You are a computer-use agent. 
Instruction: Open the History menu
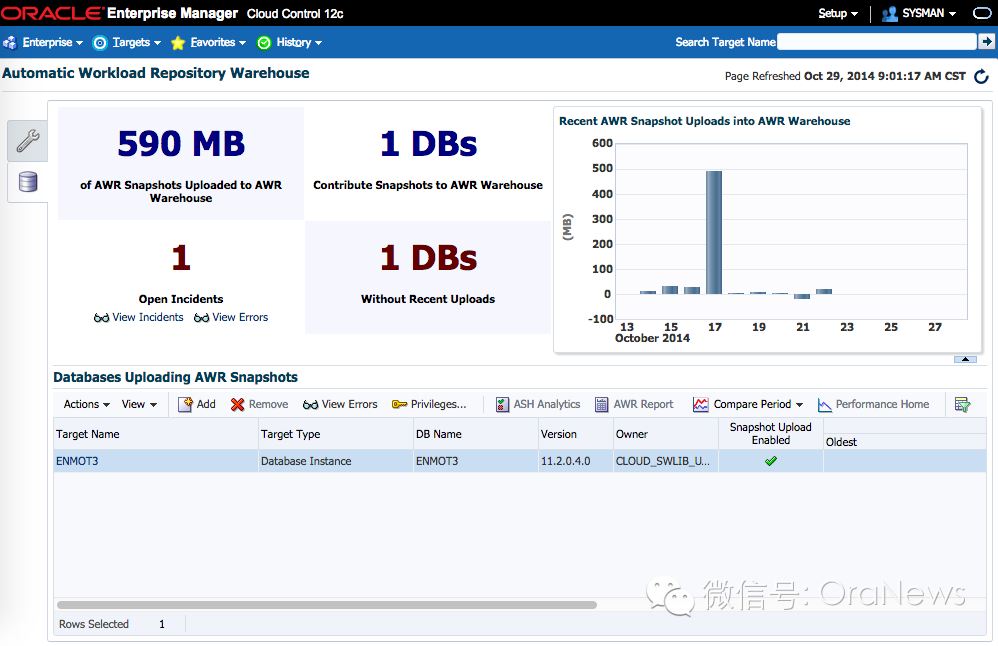(299, 43)
